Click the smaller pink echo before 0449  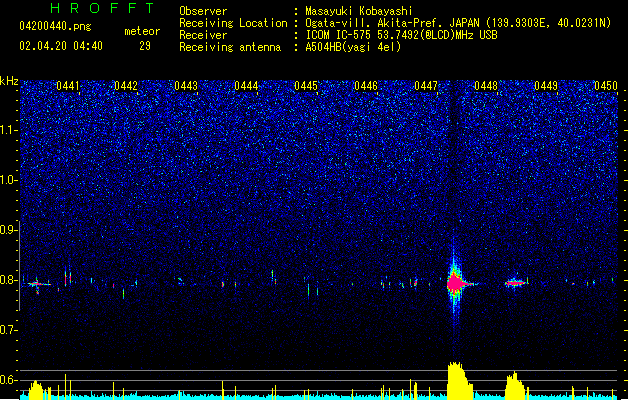(515, 283)
